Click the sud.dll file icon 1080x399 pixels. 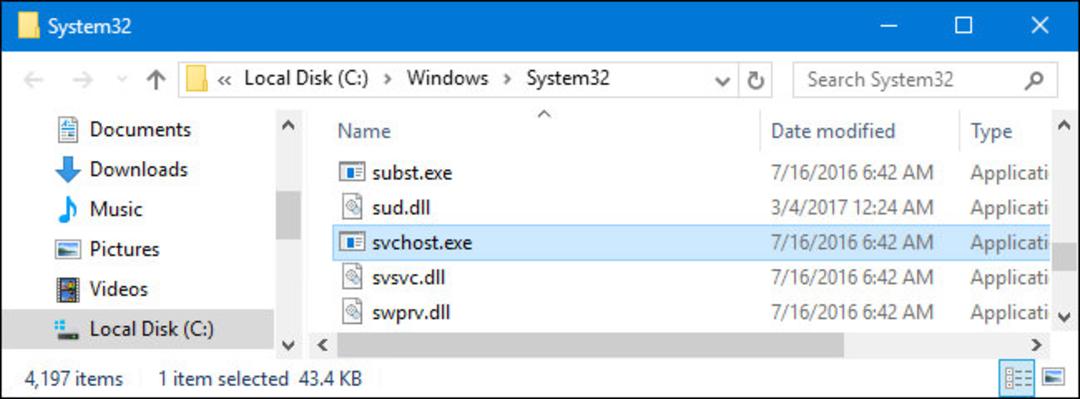coord(352,207)
